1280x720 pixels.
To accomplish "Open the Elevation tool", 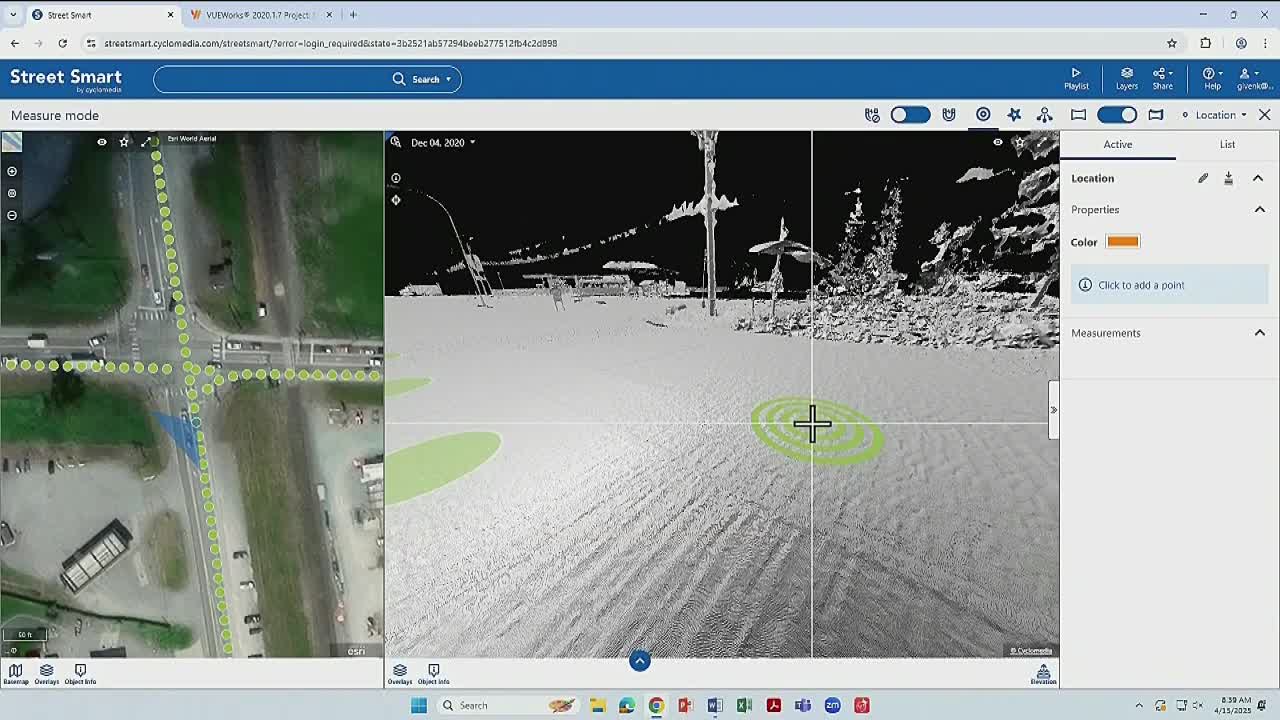I will click(1043, 674).
